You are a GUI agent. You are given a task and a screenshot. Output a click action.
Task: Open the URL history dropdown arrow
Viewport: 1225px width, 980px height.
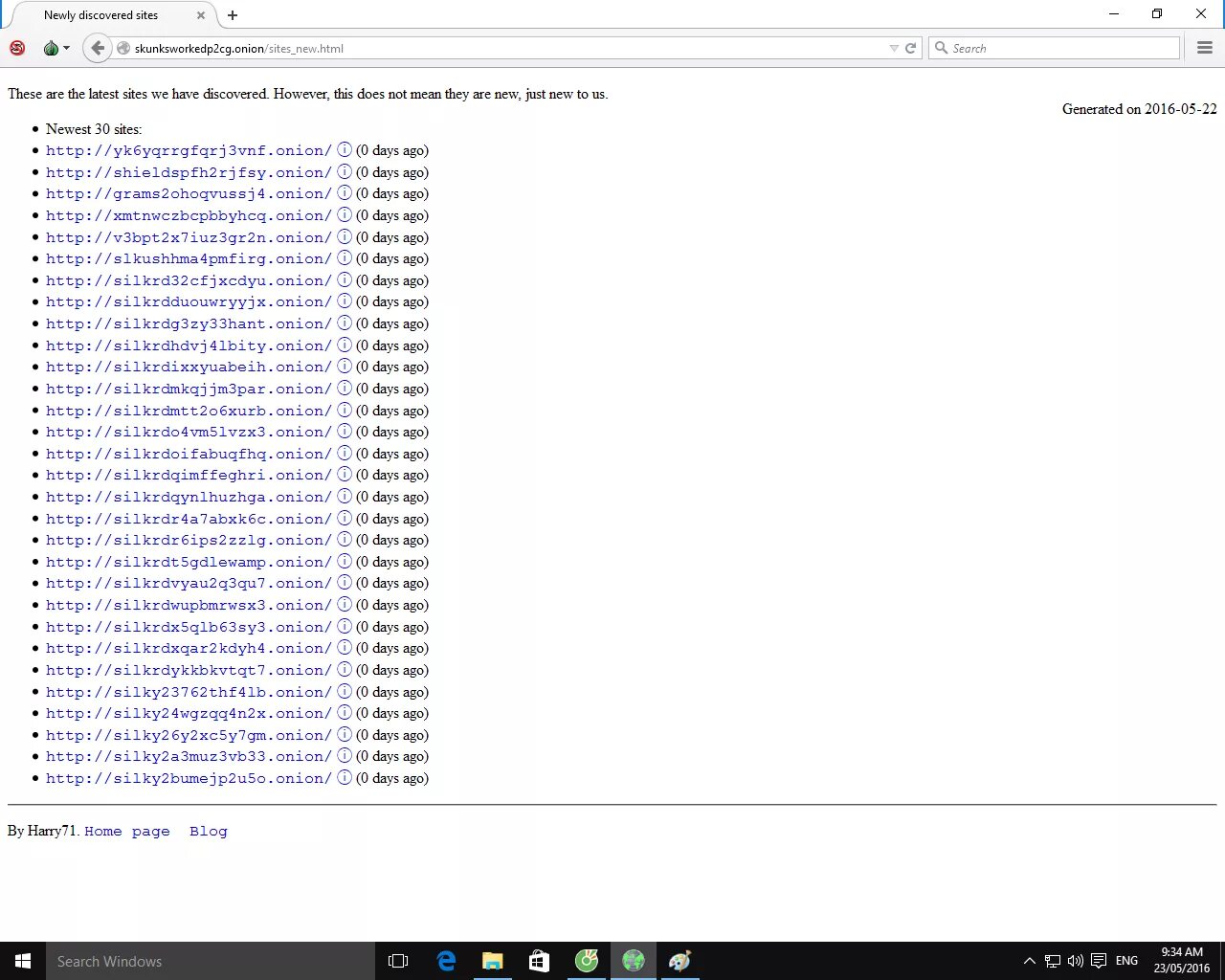point(894,48)
